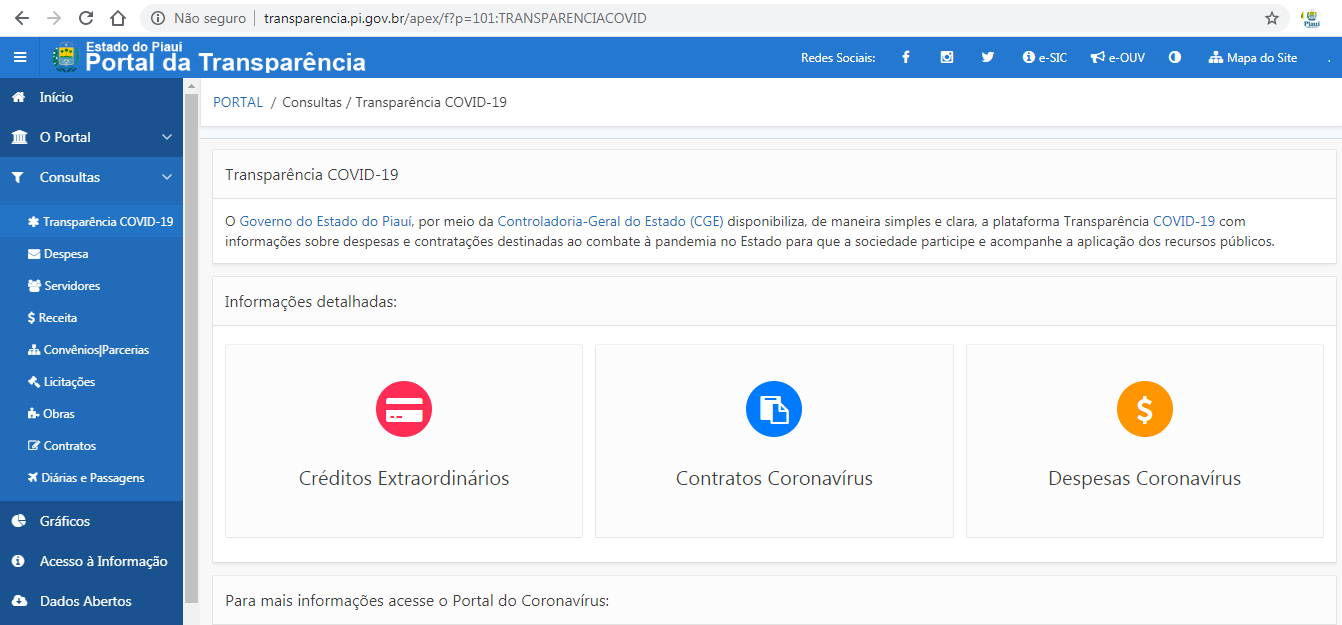Open O Portal sidebar menu

point(65,137)
